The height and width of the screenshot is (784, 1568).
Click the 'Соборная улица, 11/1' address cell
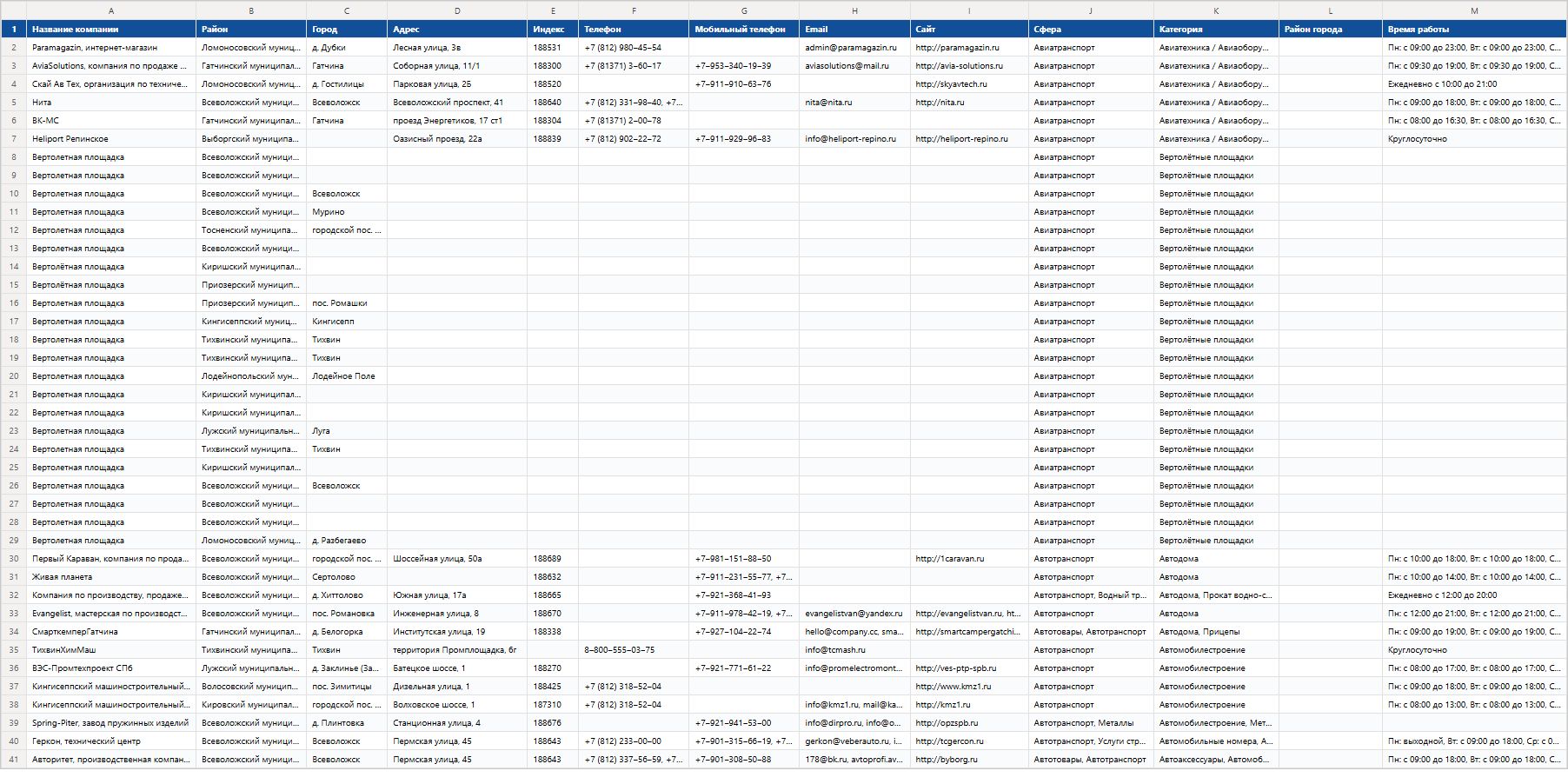click(x=457, y=66)
